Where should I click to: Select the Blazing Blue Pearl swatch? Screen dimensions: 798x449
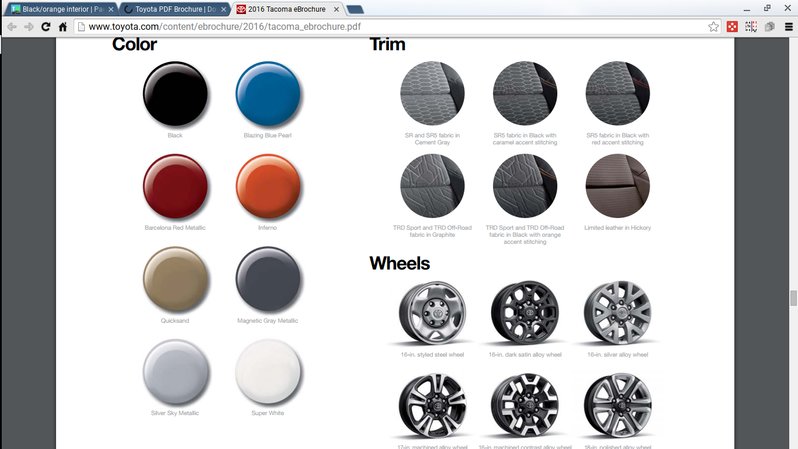268,94
